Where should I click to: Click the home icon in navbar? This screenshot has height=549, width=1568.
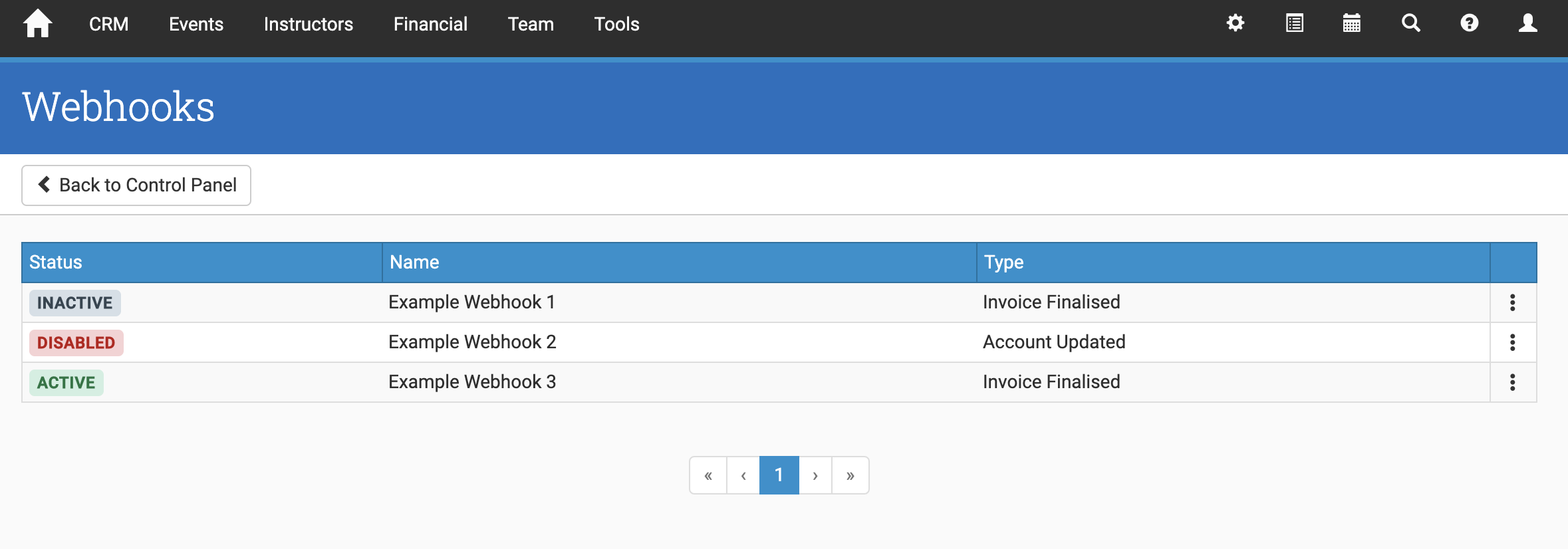point(37,24)
